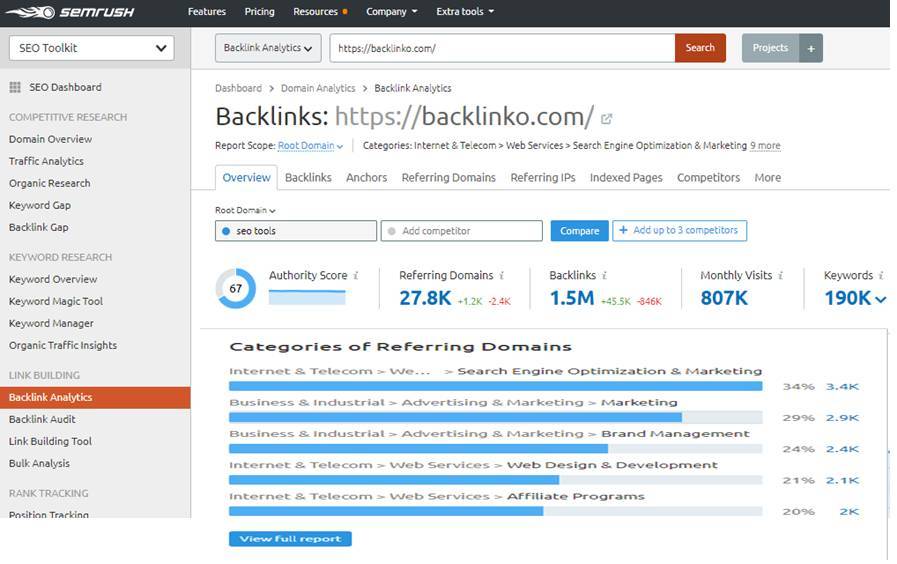Open the SEO Dashboard grid icon
Viewport: 897px width, 564px height.
(15, 88)
